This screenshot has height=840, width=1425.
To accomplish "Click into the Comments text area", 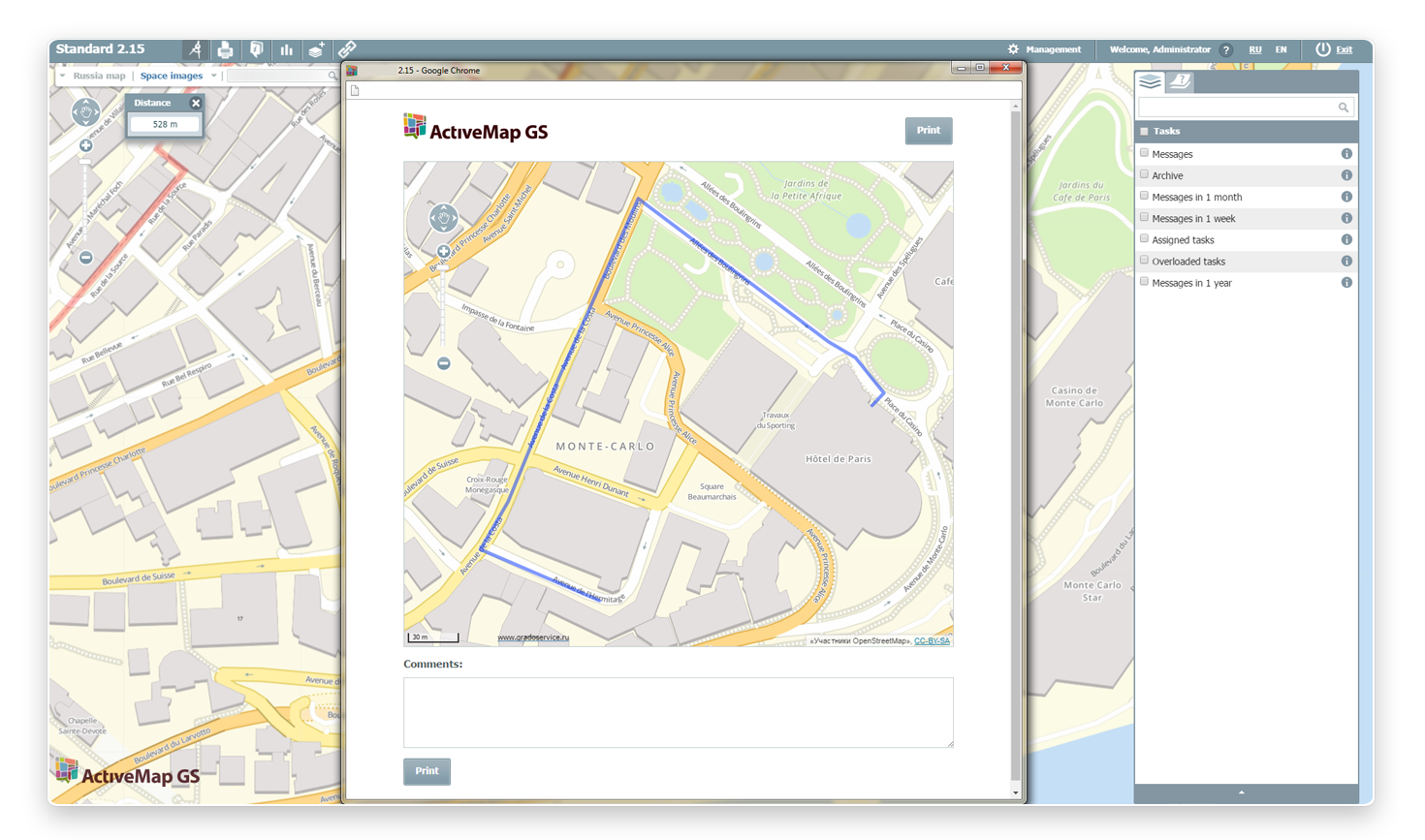I will click(x=678, y=712).
